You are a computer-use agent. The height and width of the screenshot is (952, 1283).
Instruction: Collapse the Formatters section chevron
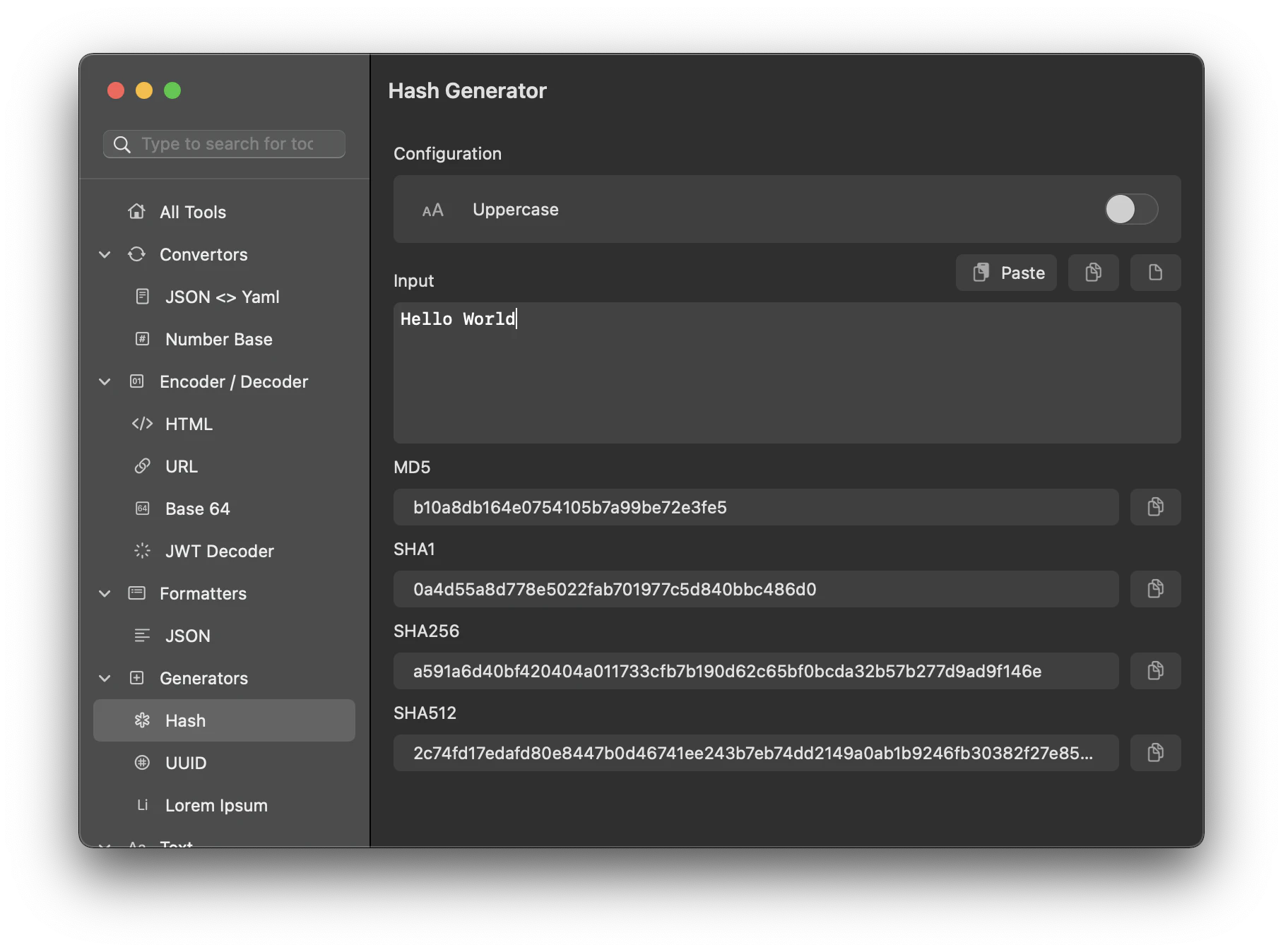(105, 593)
